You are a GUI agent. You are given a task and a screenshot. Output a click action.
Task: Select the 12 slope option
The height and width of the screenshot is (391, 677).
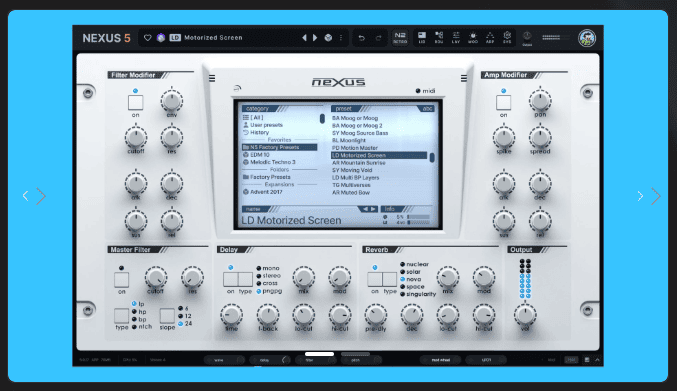coord(186,316)
